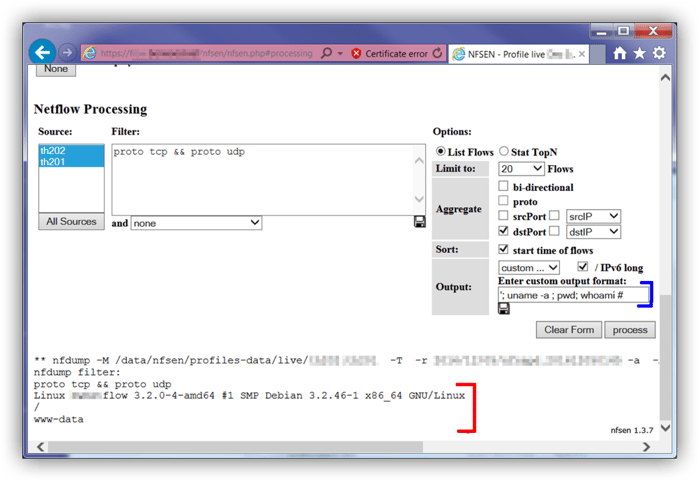This screenshot has height=481, width=700.
Task: Open the browser Home page icon
Action: [x=621, y=52]
